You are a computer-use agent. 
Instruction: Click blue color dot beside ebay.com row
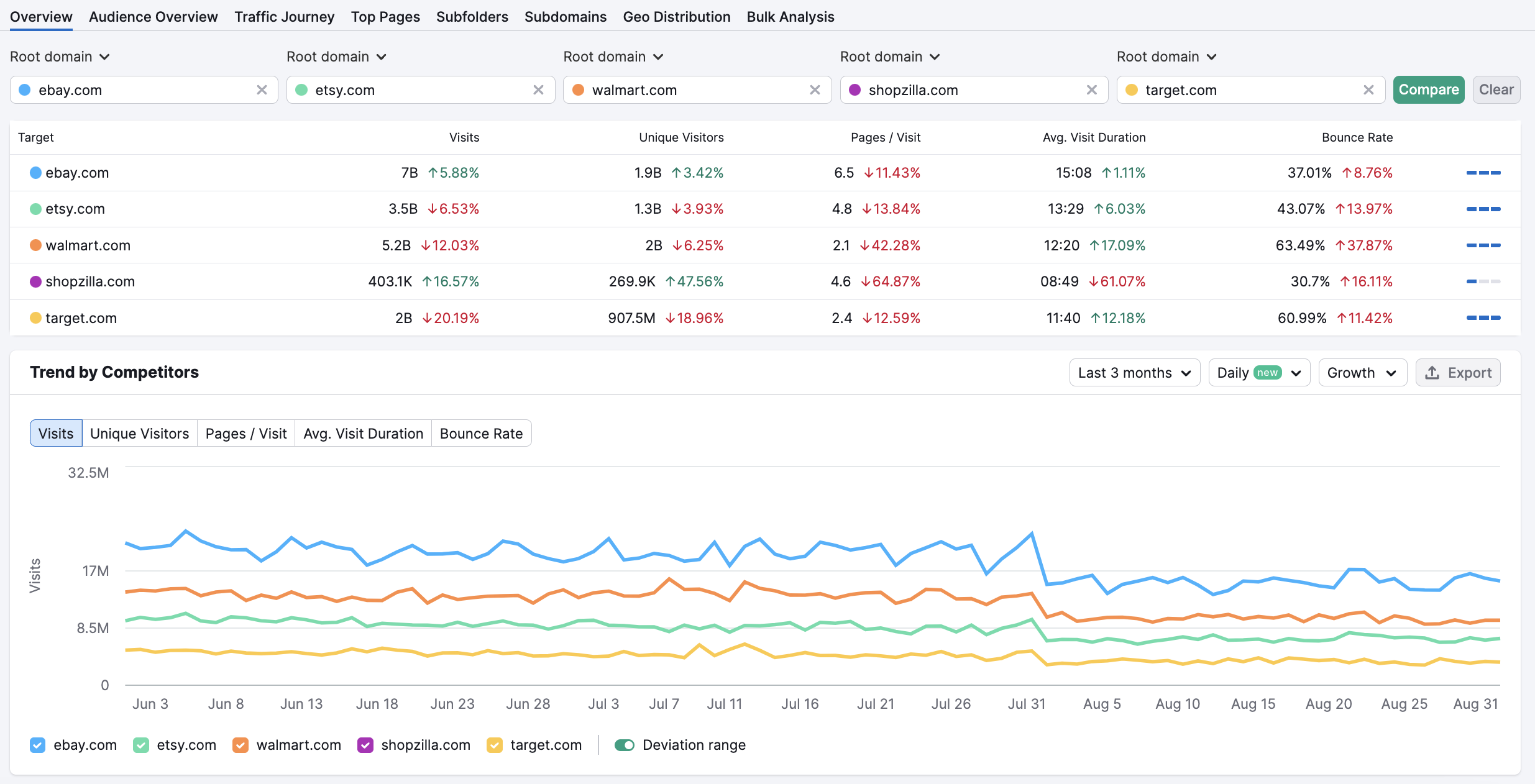click(36, 173)
